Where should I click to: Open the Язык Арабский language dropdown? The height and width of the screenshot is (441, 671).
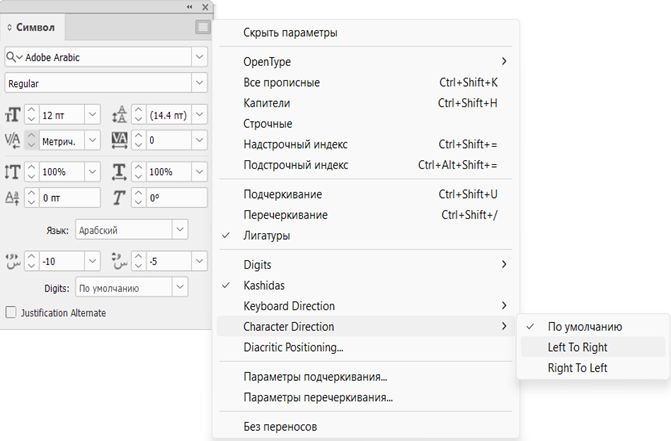tap(180, 230)
